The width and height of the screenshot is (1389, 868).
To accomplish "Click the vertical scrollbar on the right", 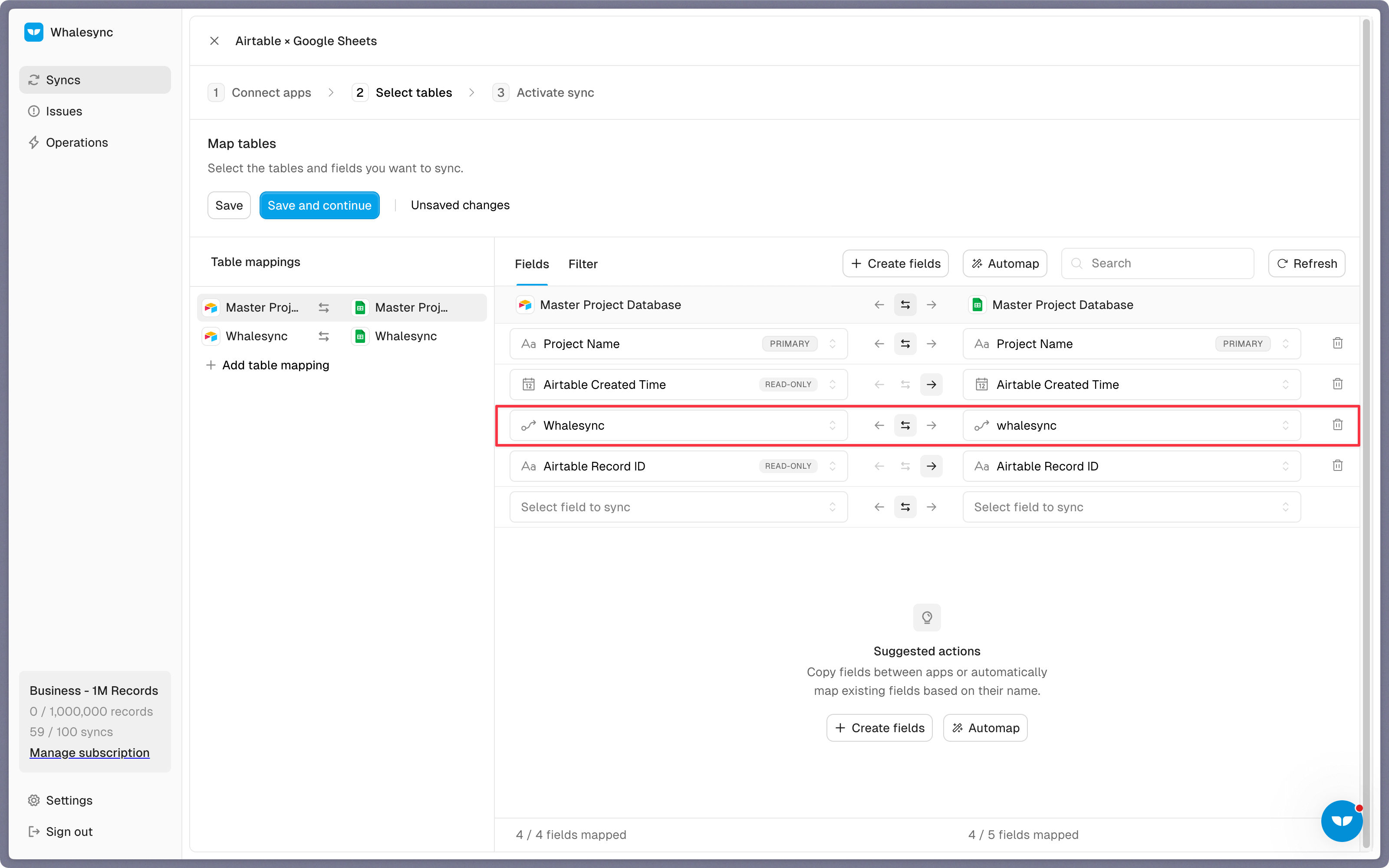I will [1366, 434].
